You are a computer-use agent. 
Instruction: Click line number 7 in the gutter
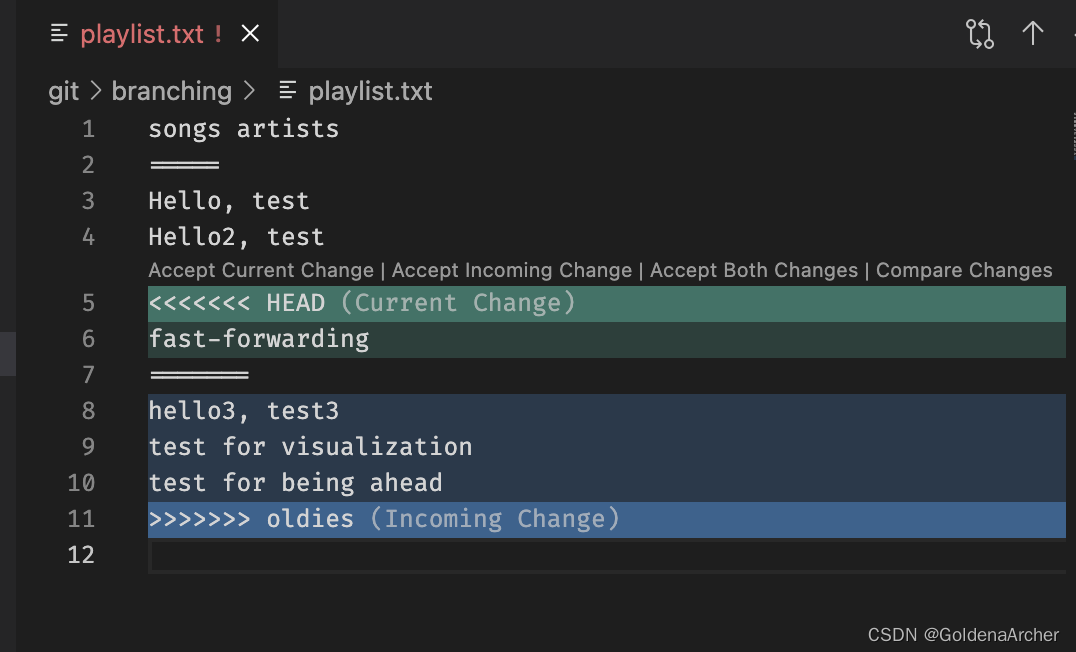tap(88, 375)
